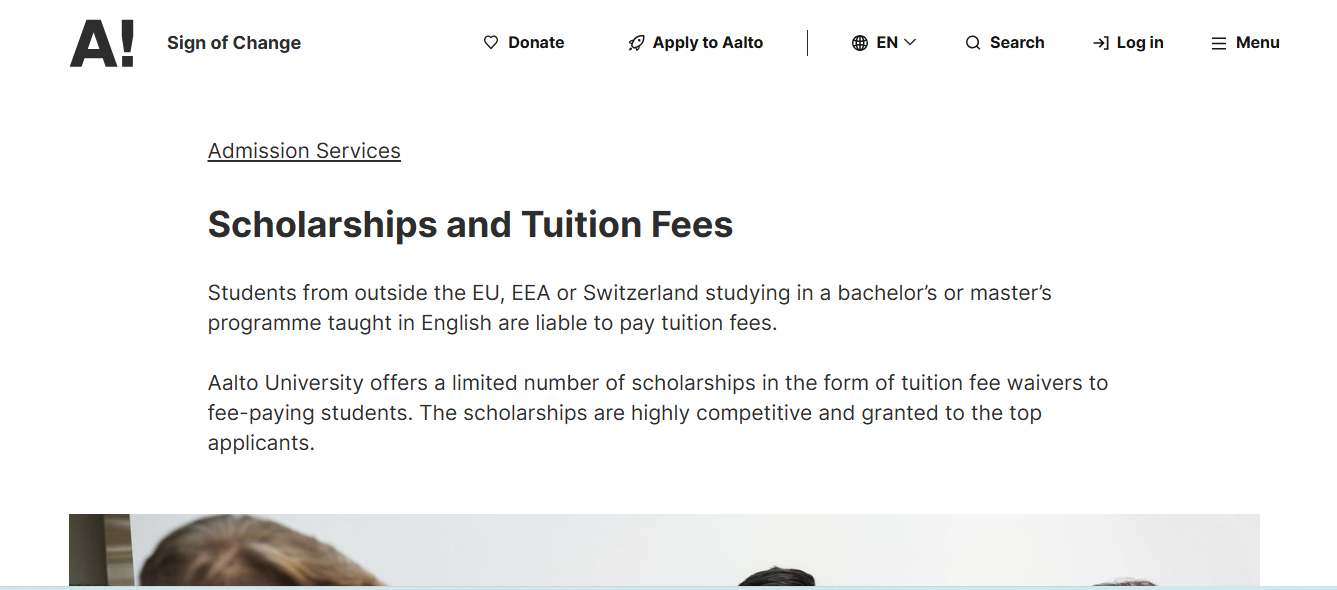1337x590 pixels.
Task: Click the A! Aalto University logo
Action: (x=99, y=42)
